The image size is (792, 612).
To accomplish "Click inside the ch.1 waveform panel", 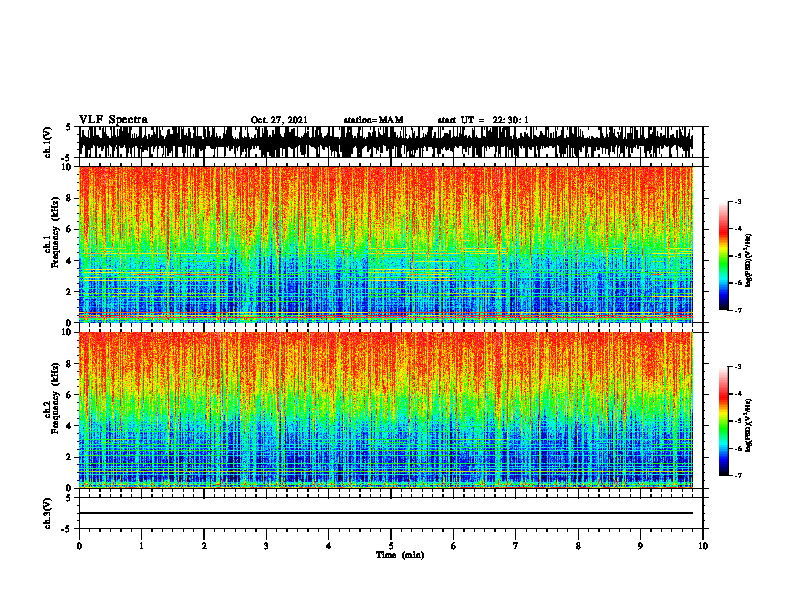I will coord(390,142).
